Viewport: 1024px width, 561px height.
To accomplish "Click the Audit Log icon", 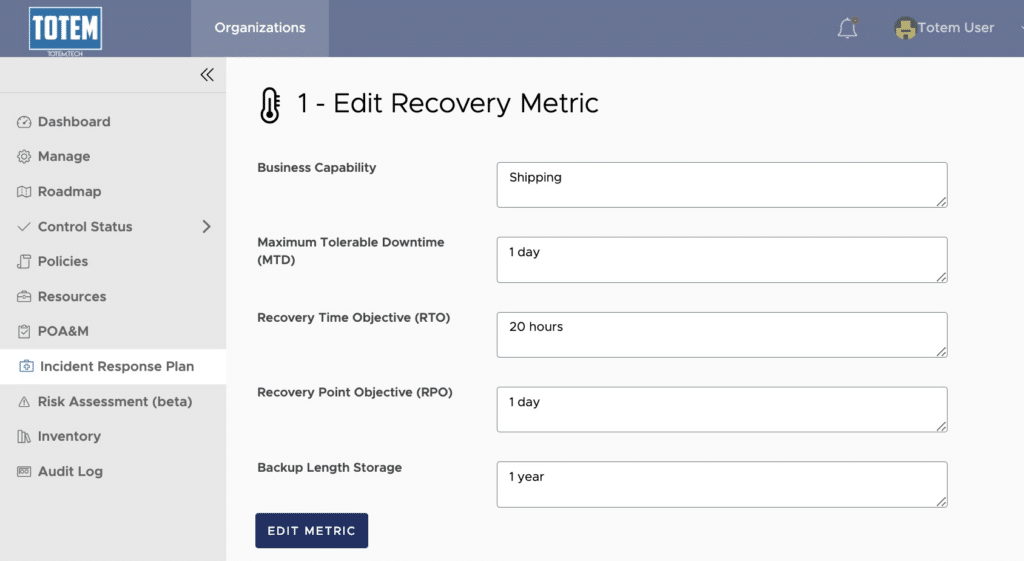I will pyautogui.click(x=24, y=472).
